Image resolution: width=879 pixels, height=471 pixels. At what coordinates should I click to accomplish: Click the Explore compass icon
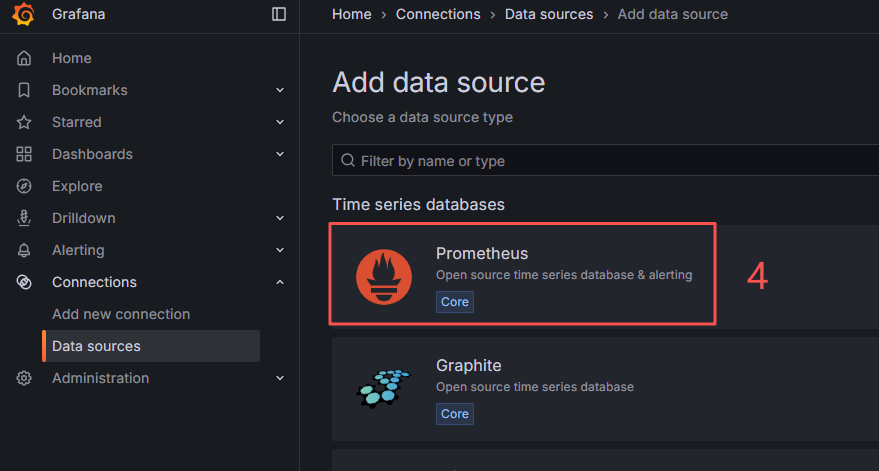point(24,186)
